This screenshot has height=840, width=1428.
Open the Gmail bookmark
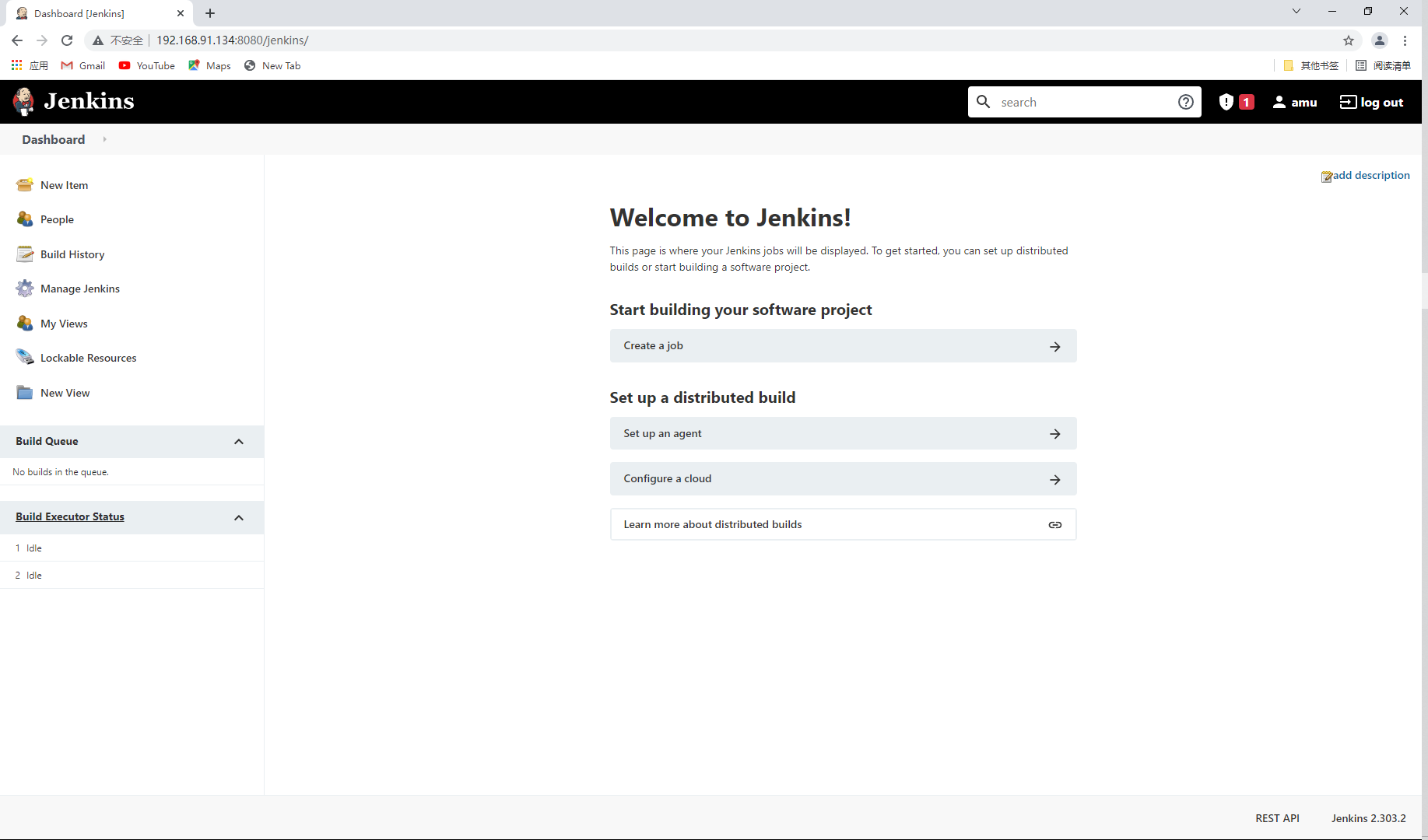[83, 65]
